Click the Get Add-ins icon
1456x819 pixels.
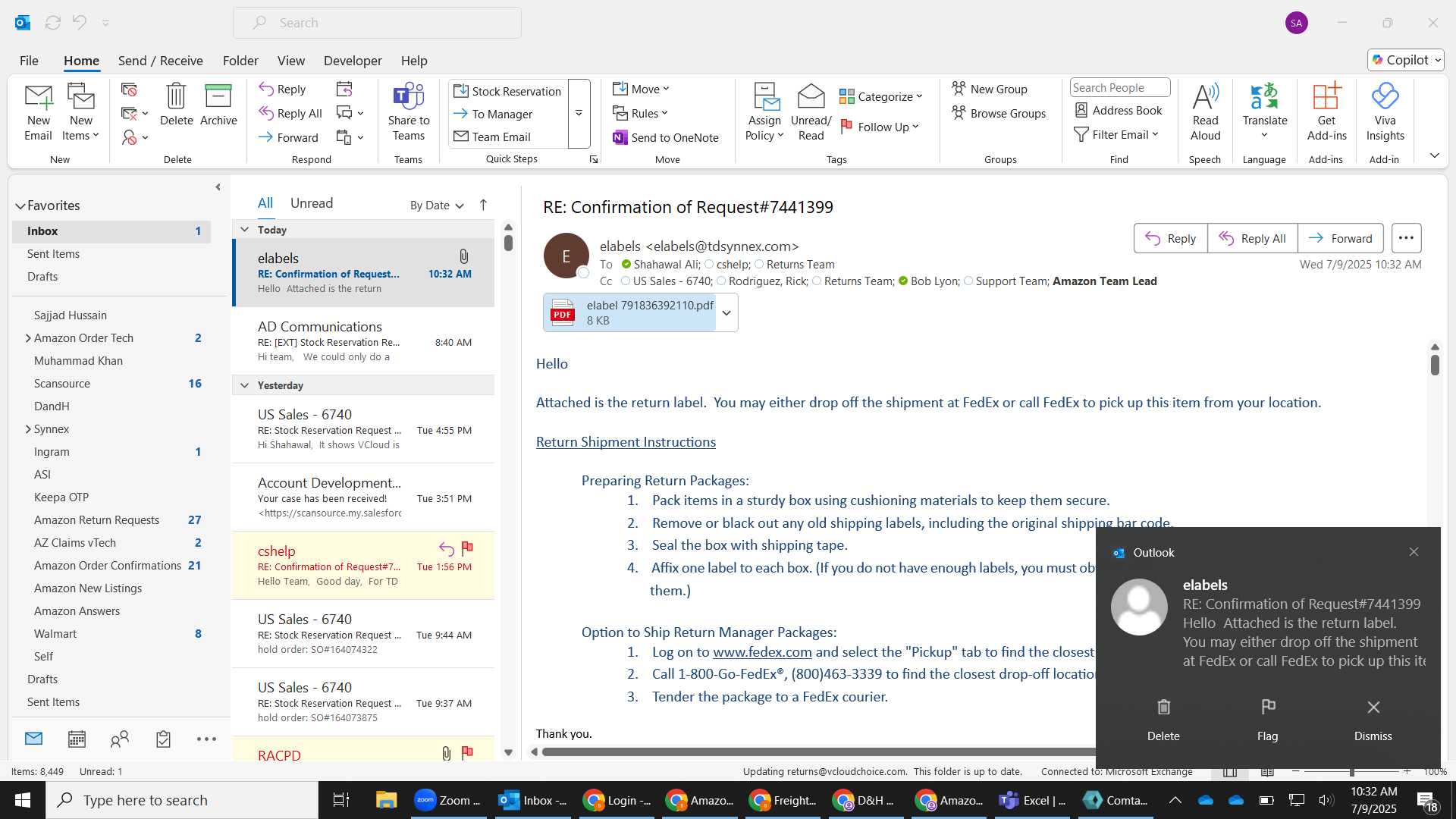click(1326, 112)
